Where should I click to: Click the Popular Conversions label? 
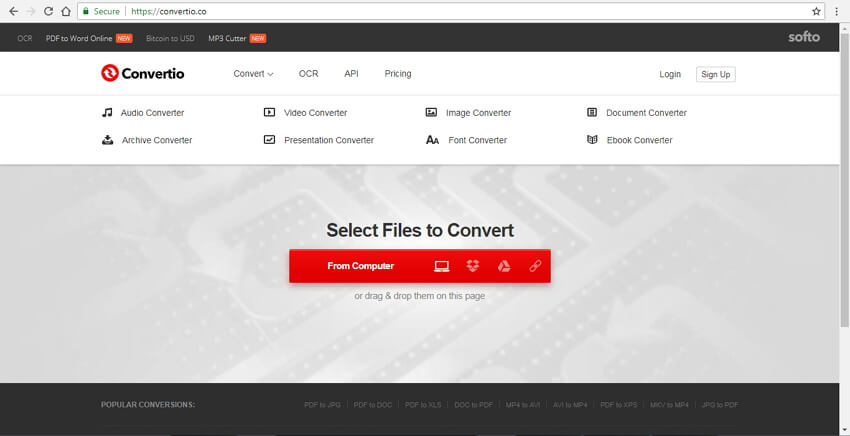coord(148,405)
